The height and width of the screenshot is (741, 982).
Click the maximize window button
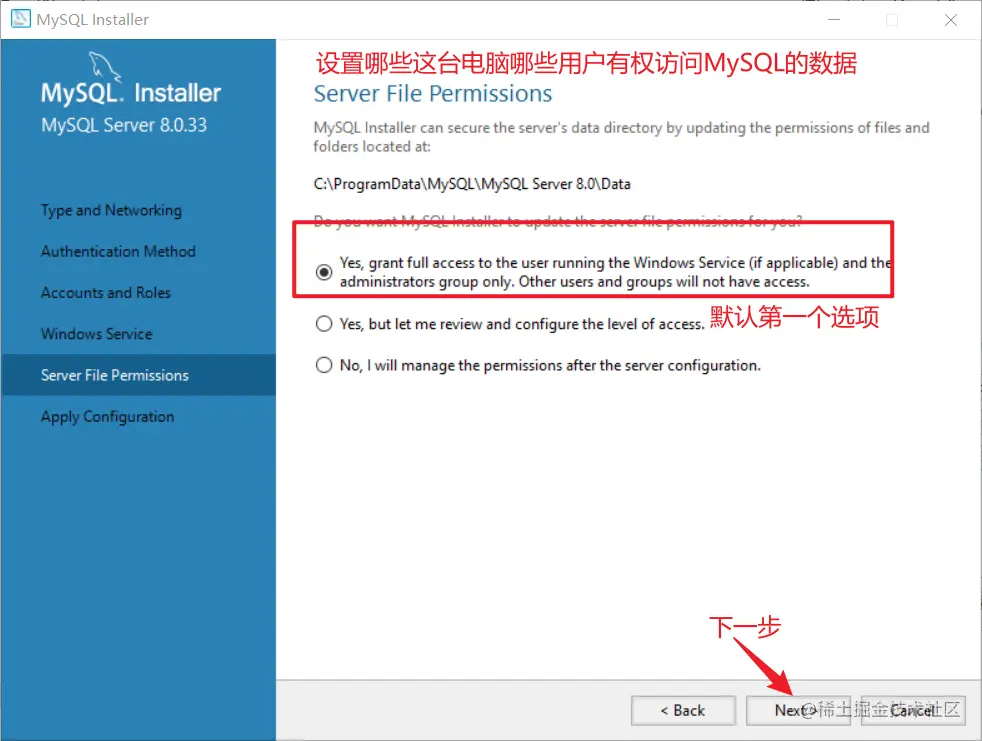[892, 19]
